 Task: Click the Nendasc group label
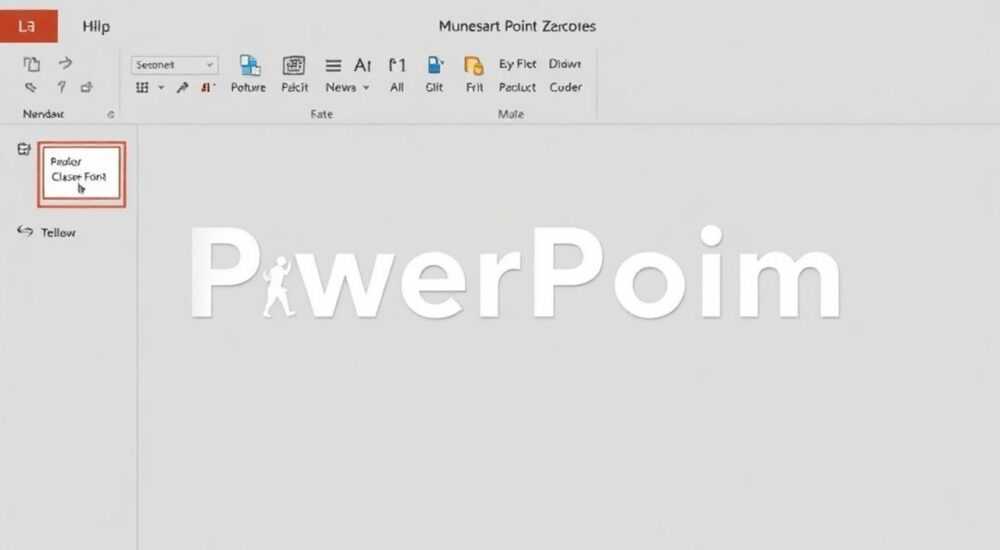pos(43,114)
